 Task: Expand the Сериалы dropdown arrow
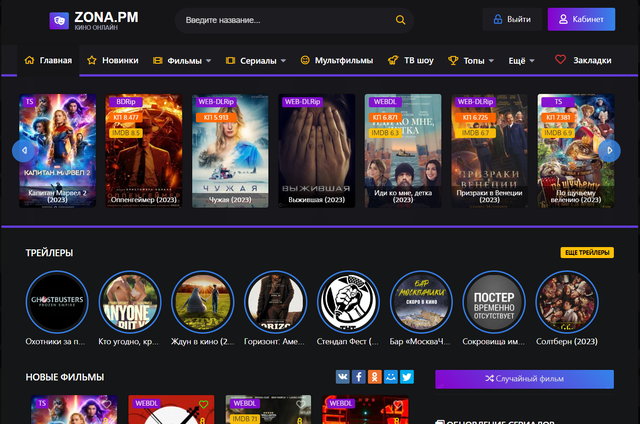[283, 60]
